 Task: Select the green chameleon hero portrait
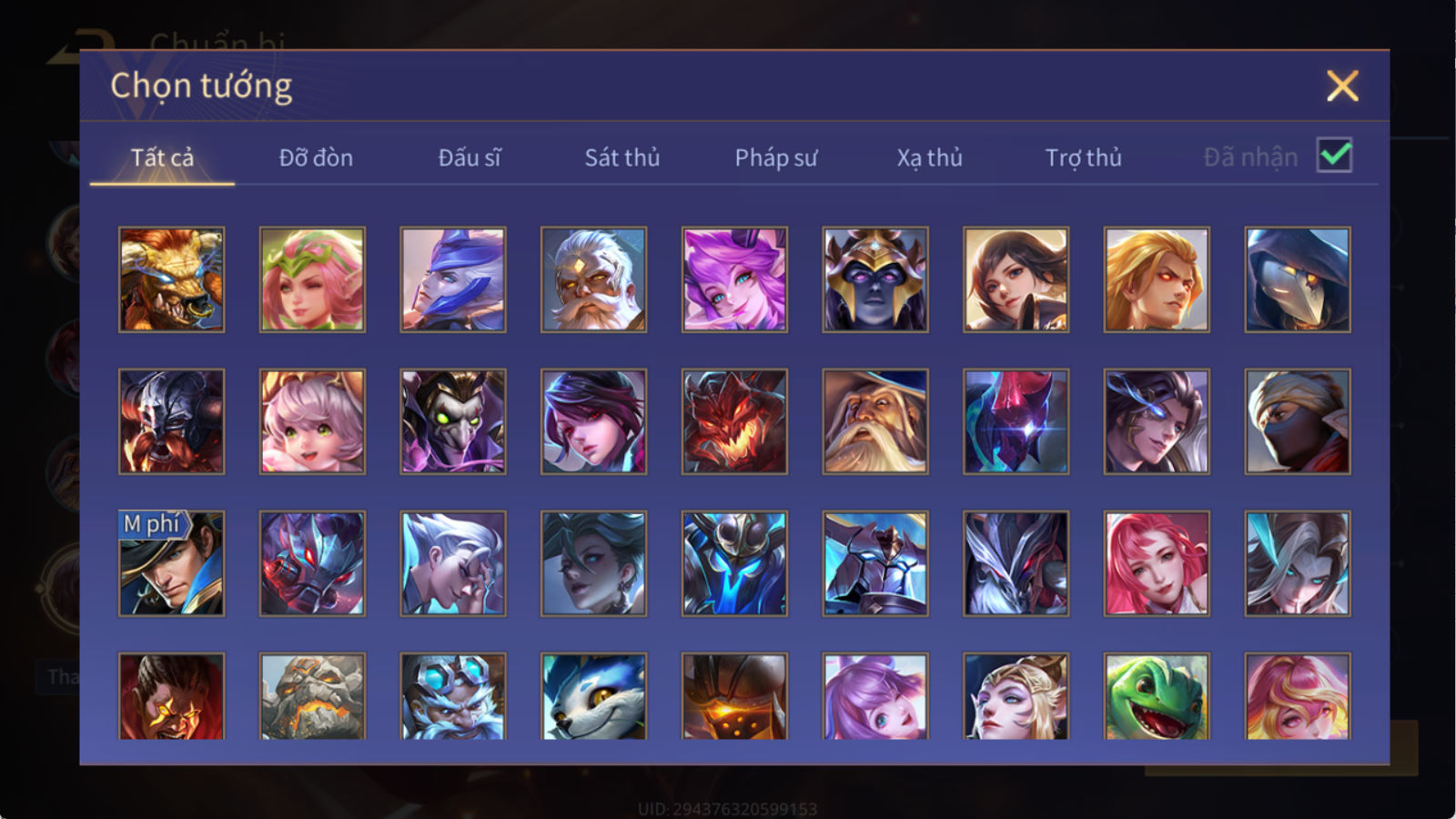click(x=1157, y=696)
